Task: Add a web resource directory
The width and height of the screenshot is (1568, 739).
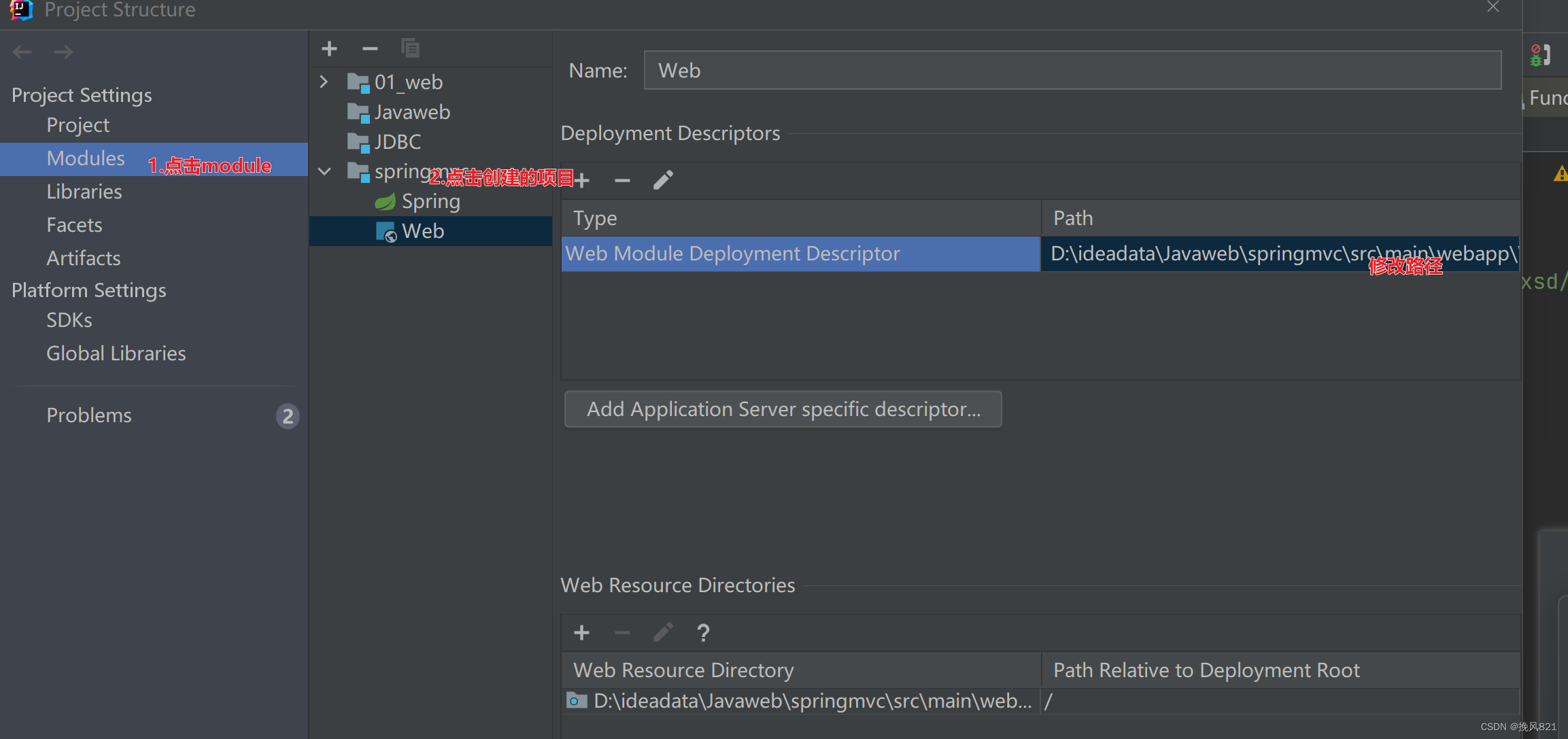Action: click(581, 633)
